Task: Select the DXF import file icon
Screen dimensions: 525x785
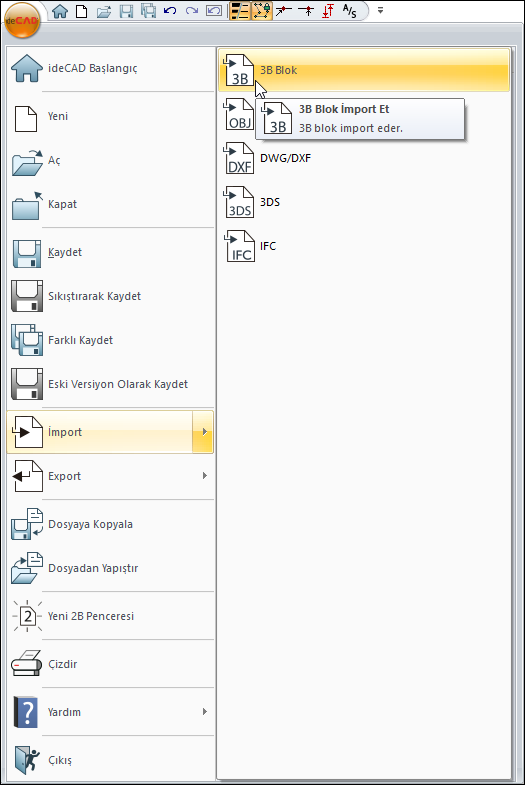Action: point(239,158)
